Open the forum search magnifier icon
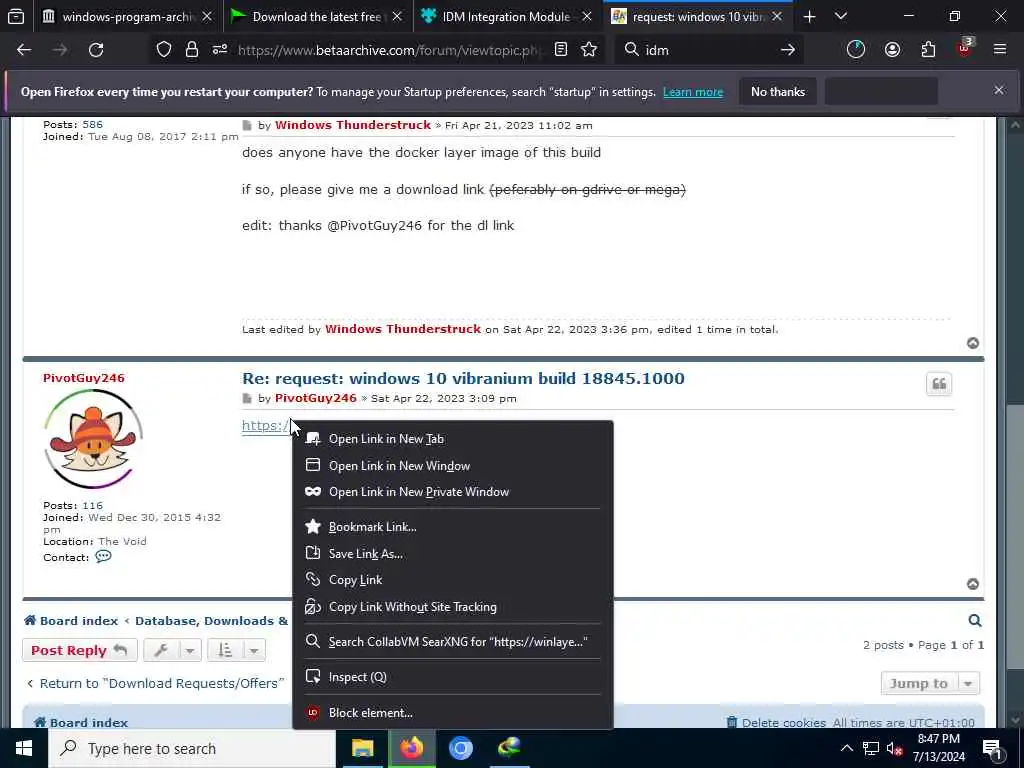Screen dimensions: 1024x768 [974, 620]
